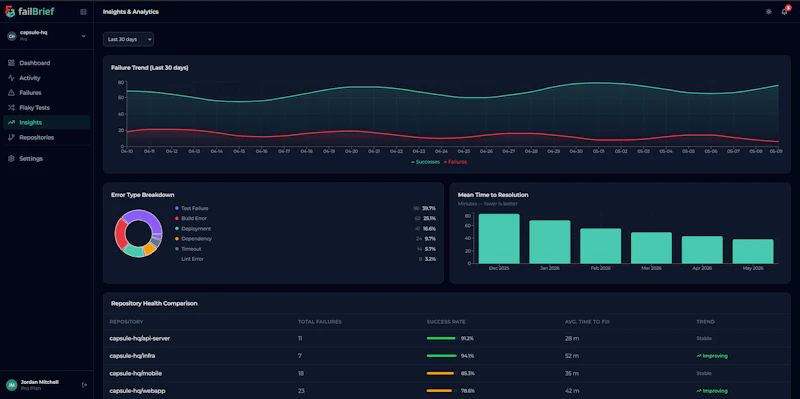Collapse the sidebar panel toggle icon
The width and height of the screenshot is (800, 399).
tap(83, 12)
